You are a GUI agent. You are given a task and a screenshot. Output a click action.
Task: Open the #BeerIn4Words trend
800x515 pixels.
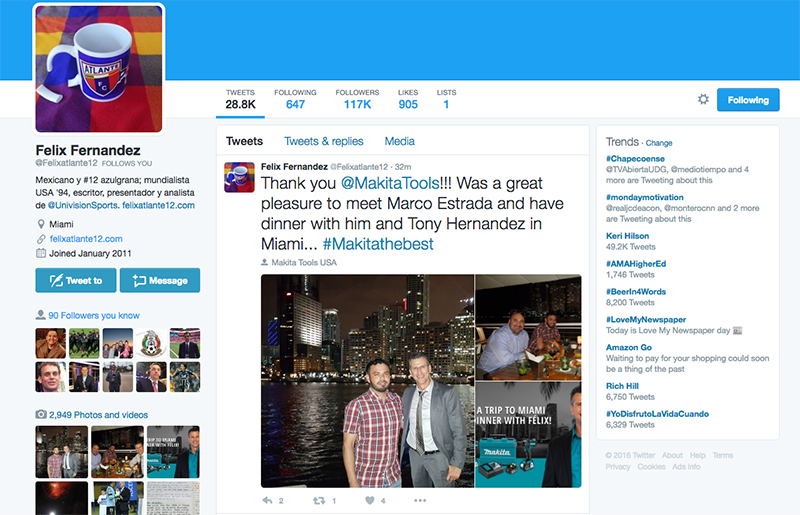(636, 292)
